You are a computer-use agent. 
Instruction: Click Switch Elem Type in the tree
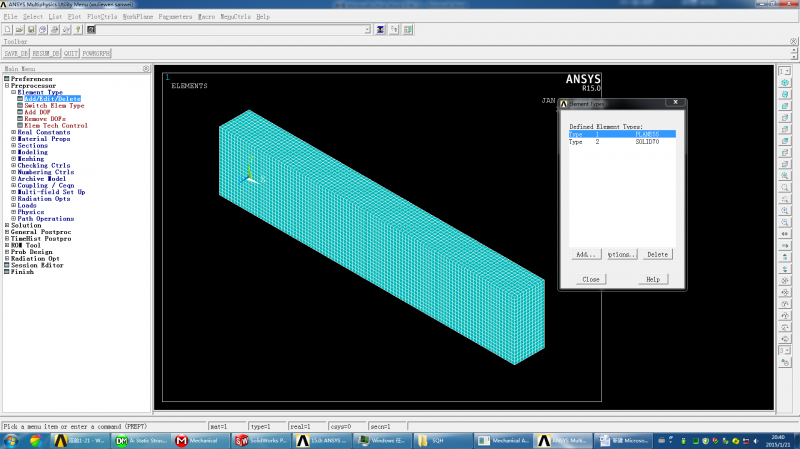click(54, 105)
